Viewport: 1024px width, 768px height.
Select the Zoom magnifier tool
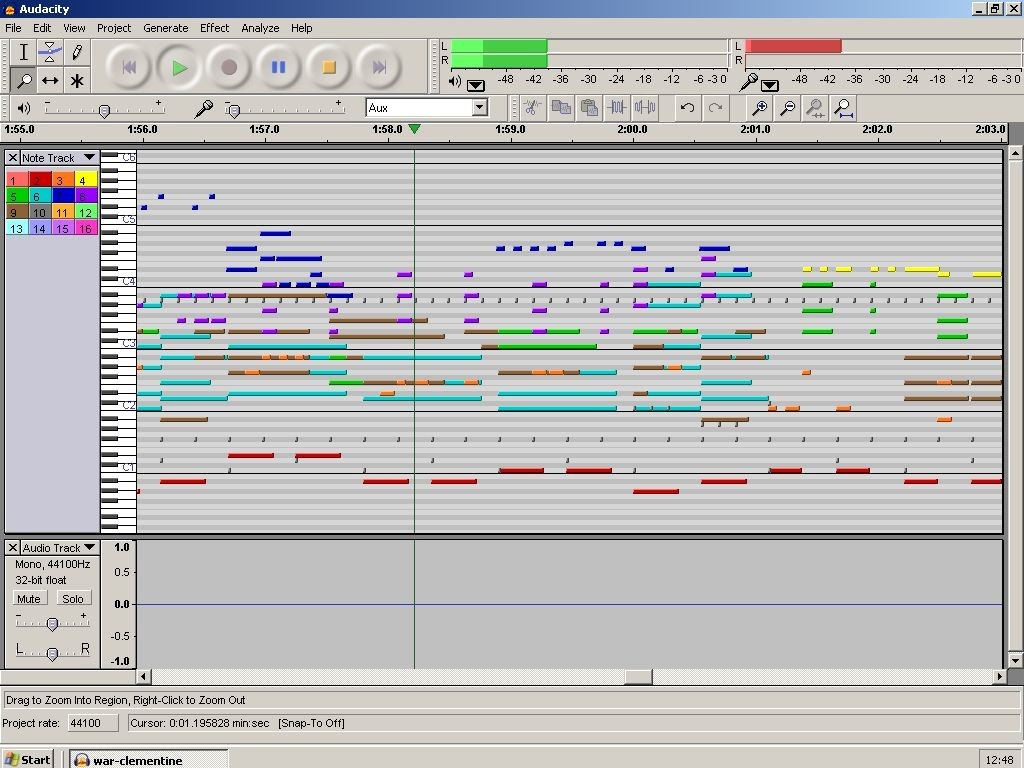[24, 80]
